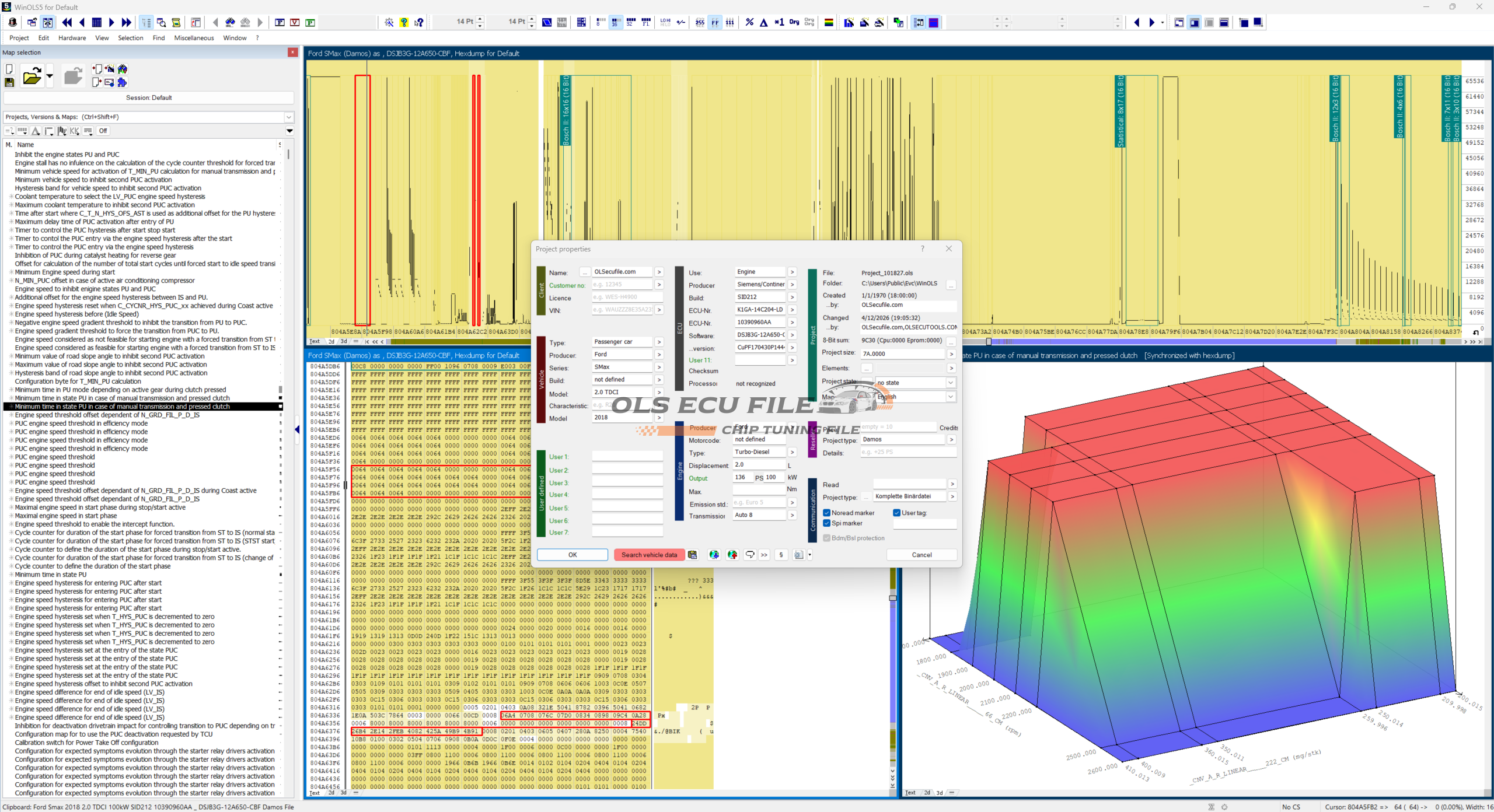
Task: Open the Hardware menu
Action: coord(72,38)
